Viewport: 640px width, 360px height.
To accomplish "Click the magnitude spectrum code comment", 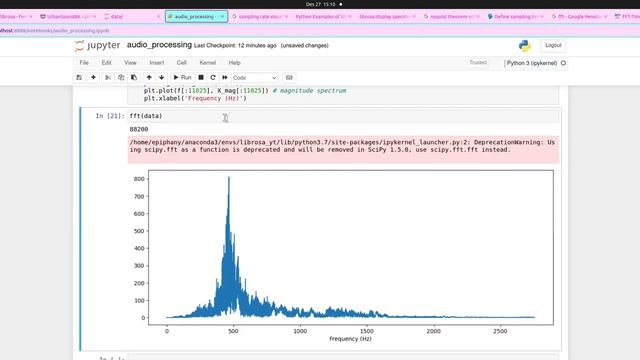I will [309, 91].
